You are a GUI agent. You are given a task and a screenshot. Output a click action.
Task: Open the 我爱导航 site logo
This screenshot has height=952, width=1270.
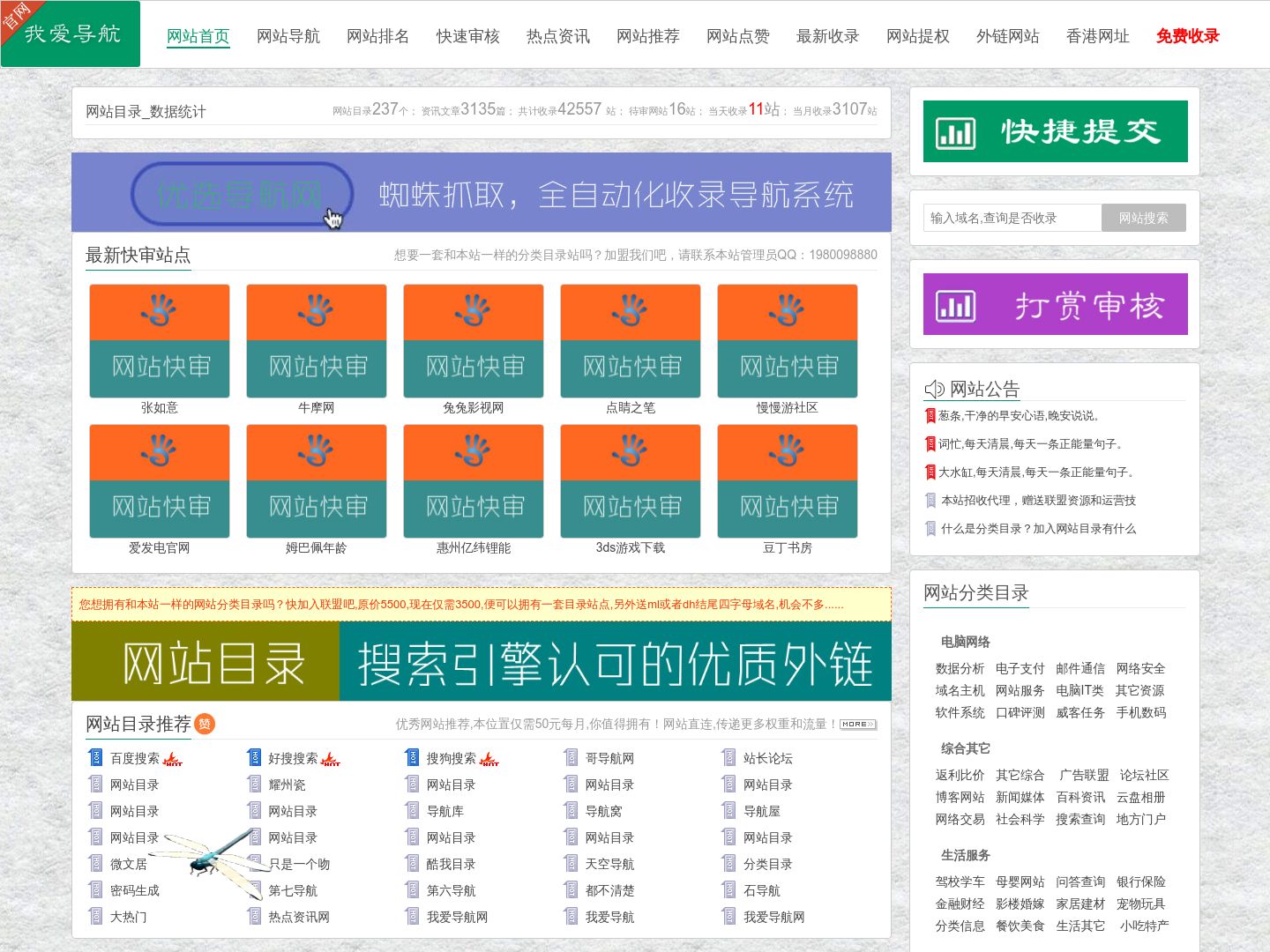[71, 33]
